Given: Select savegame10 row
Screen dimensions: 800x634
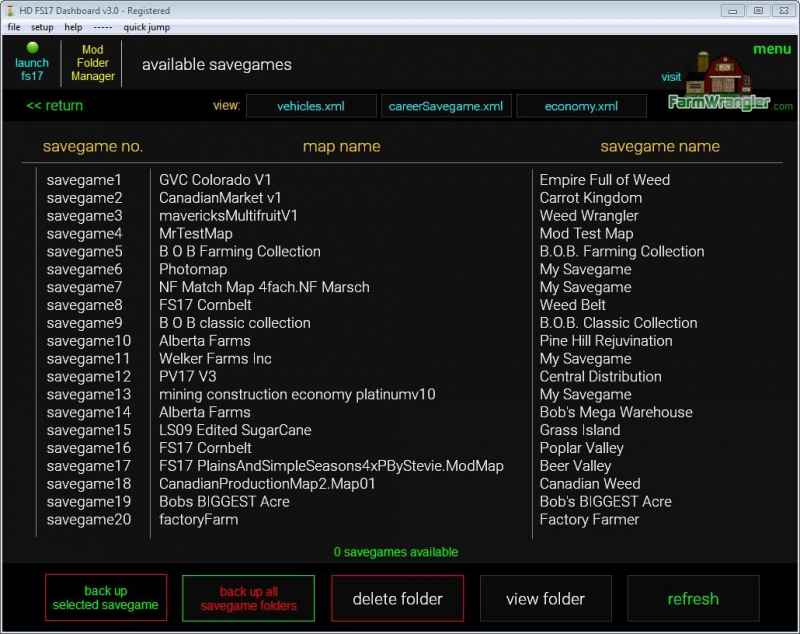Looking at the screenshot, I should [89, 341].
